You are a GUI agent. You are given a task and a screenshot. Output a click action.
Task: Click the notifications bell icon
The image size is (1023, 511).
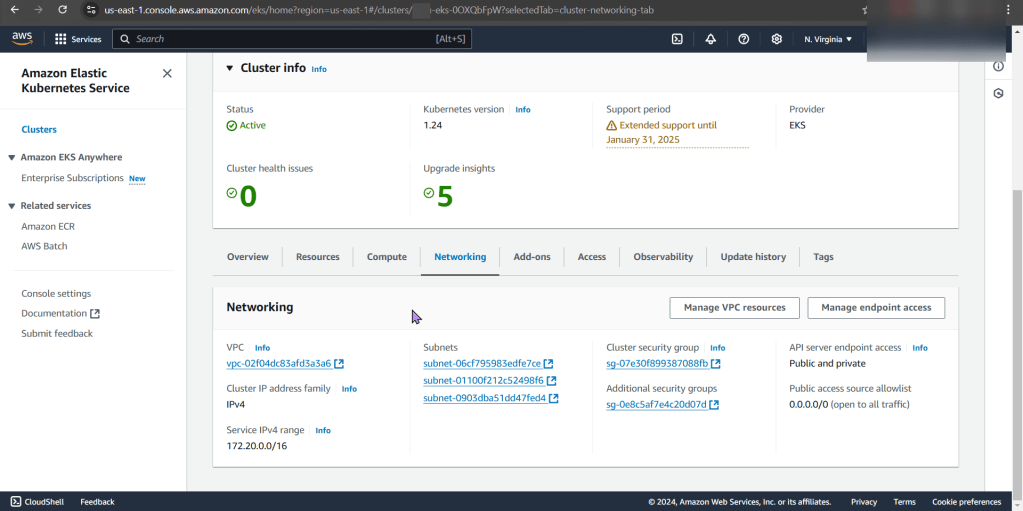[710, 39]
